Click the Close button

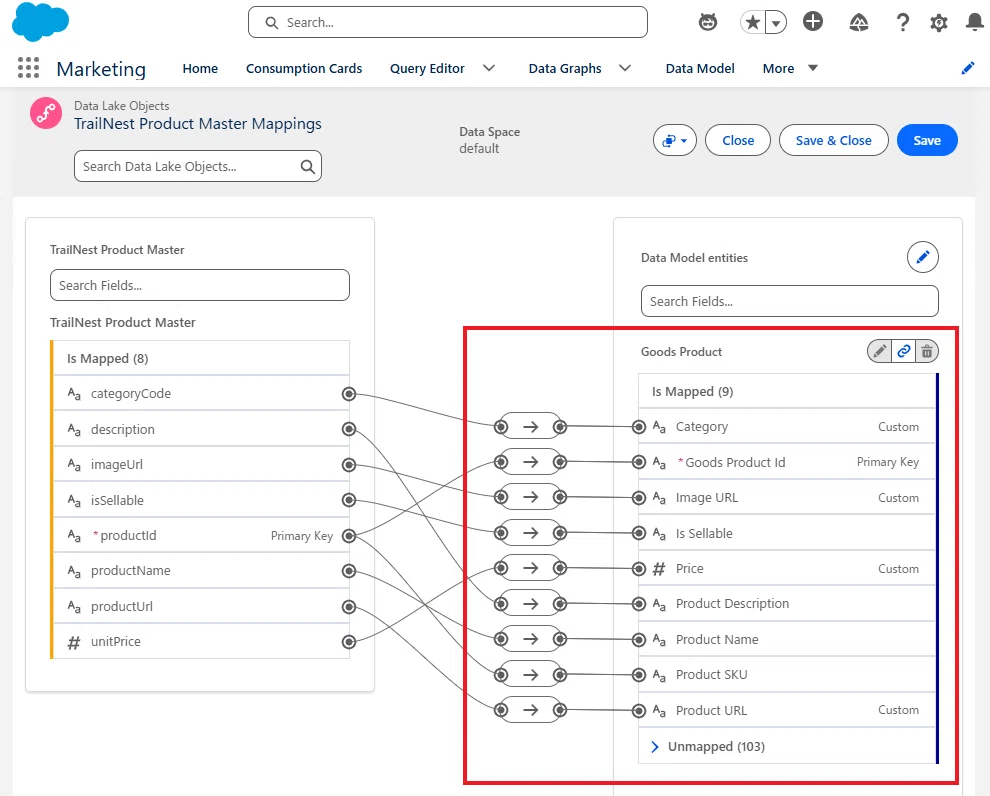point(737,140)
